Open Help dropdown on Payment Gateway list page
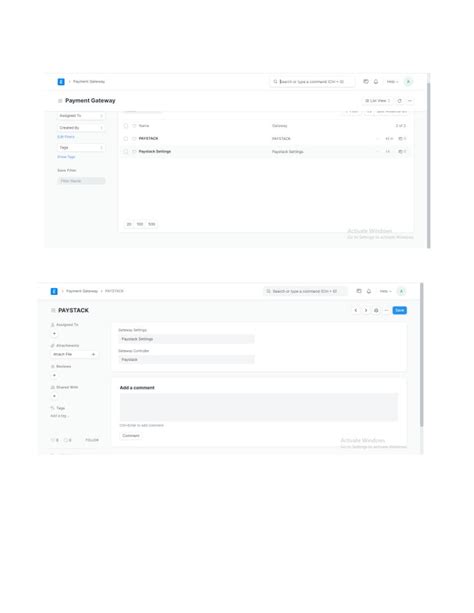The image size is (474, 613). pyautogui.click(x=392, y=82)
